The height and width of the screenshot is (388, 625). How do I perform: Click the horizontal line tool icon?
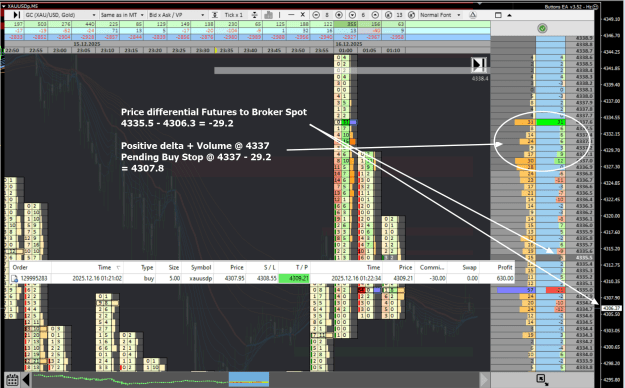tap(291, 15)
